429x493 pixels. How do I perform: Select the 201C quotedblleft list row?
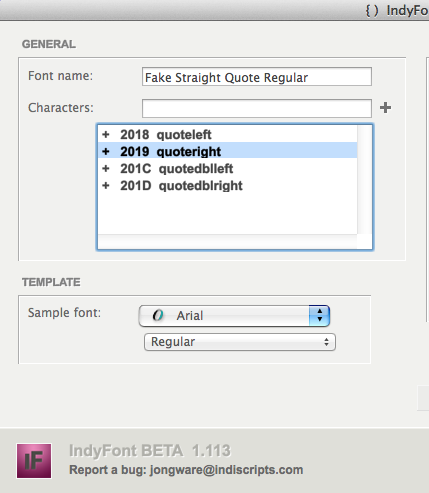pyautogui.click(x=228, y=168)
